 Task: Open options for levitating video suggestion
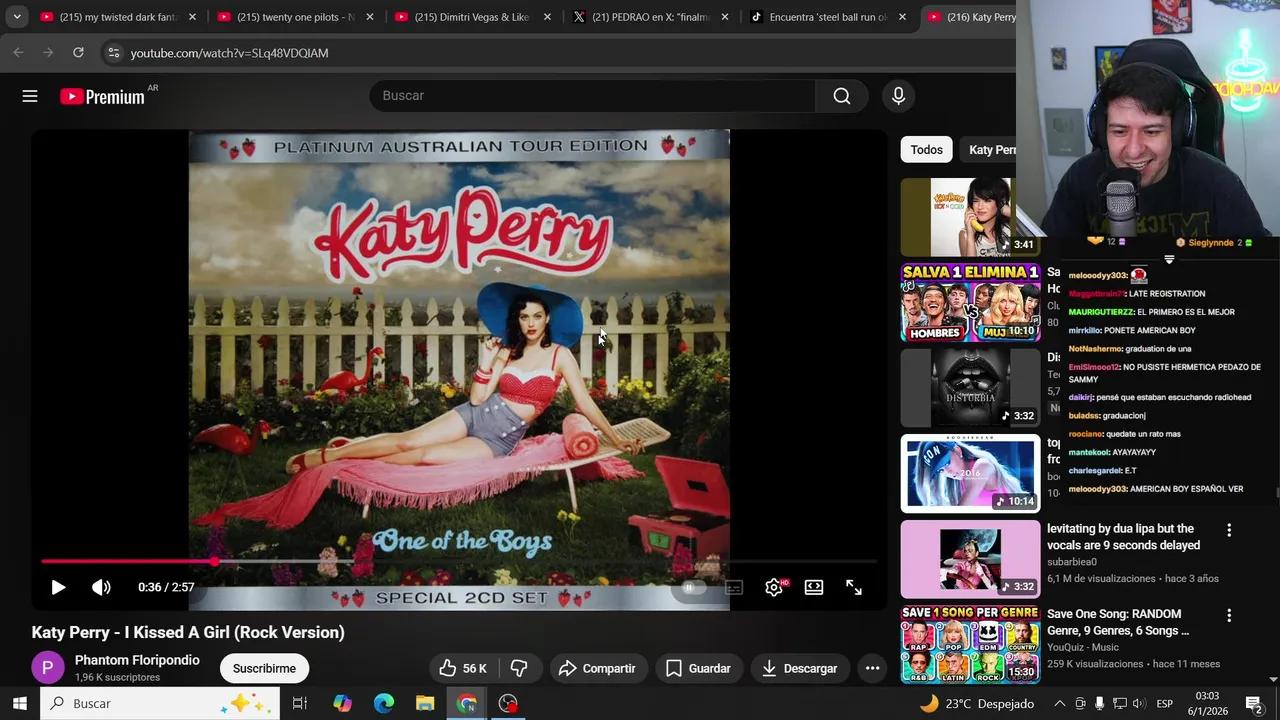click(1229, 530)
